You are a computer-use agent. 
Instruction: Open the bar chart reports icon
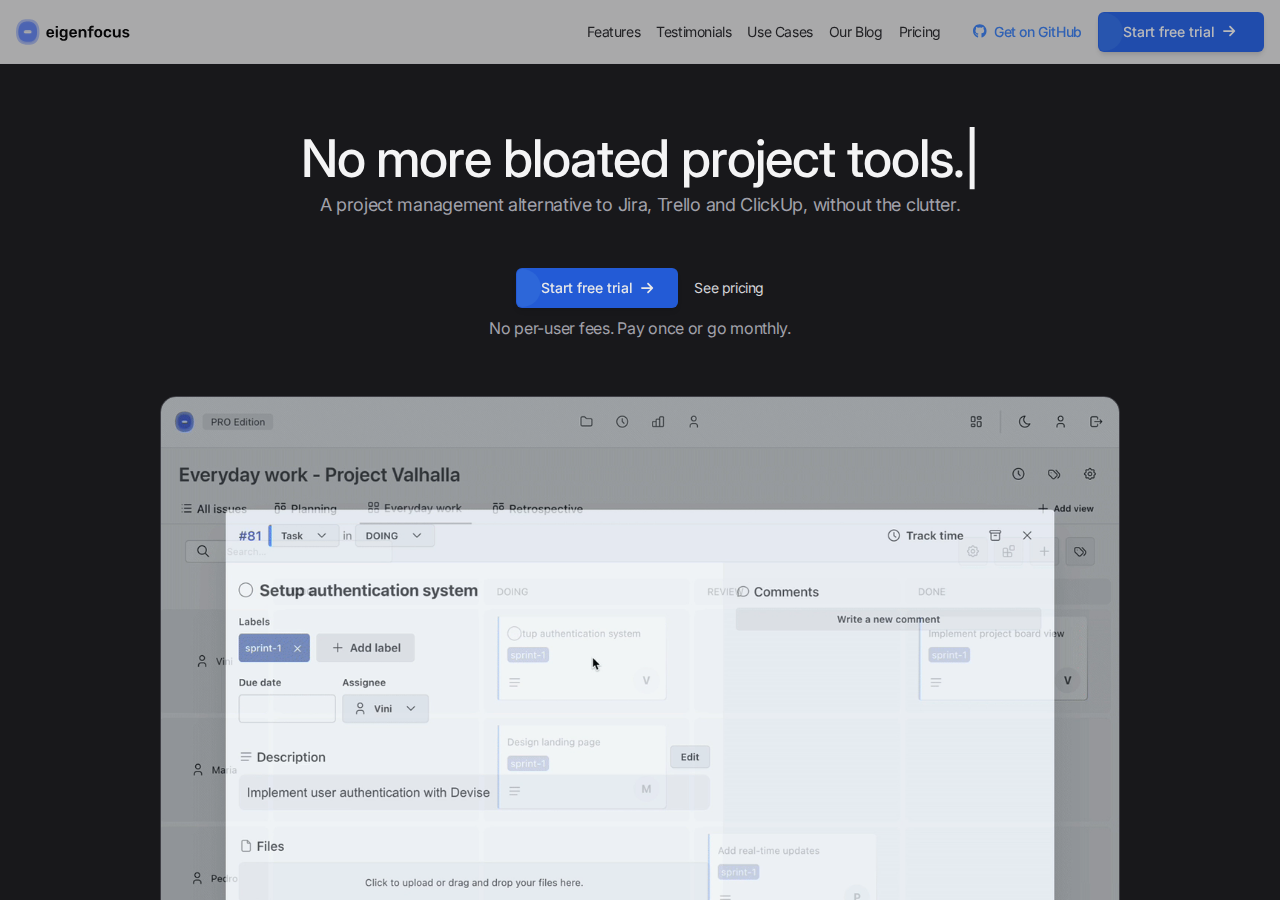[658, 422]
